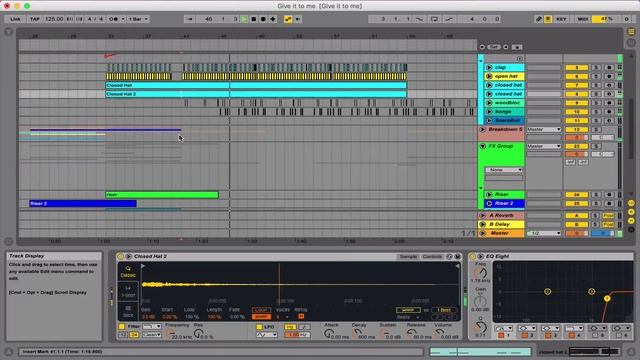This screenshot has height=360, width=640.
Task: Toggle the Punch-In switch icon
Action: 420,19
